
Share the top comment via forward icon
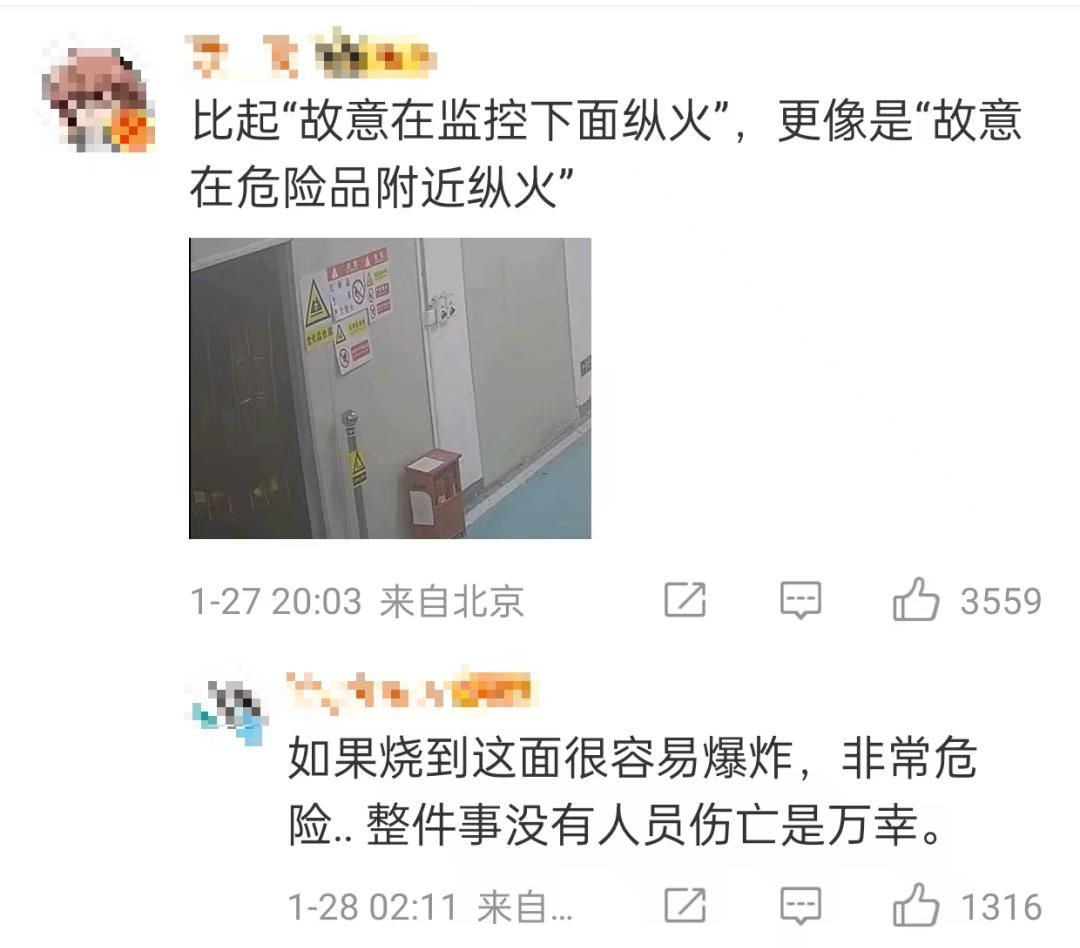(685, 599)
